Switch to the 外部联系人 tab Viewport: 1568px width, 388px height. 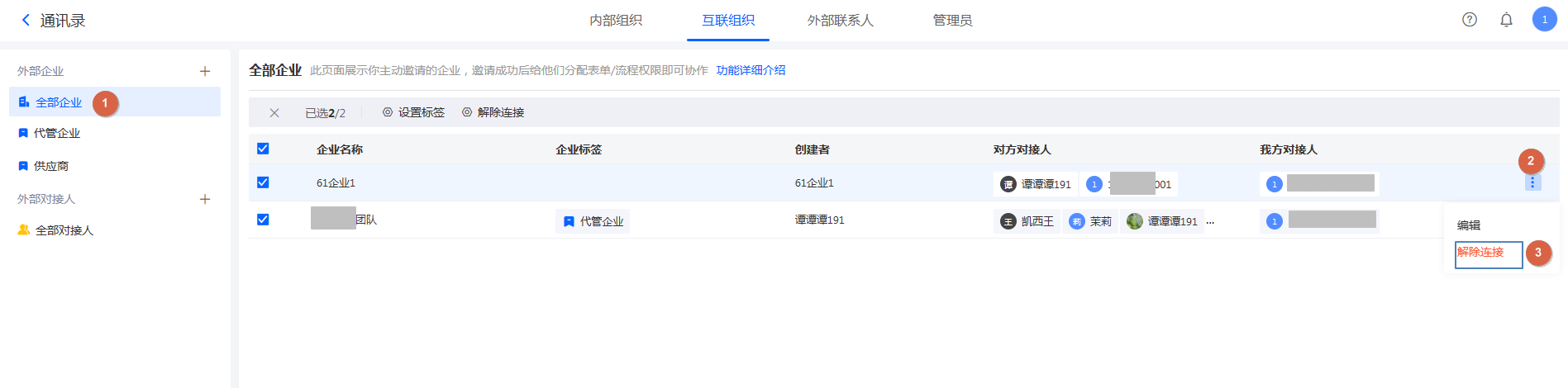click(840, 21)
